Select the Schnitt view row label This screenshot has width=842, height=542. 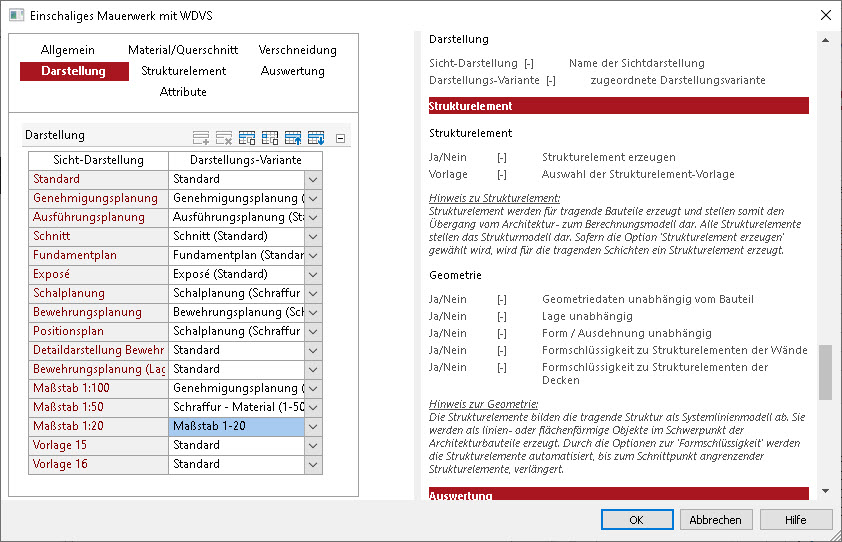click(98, 236)
